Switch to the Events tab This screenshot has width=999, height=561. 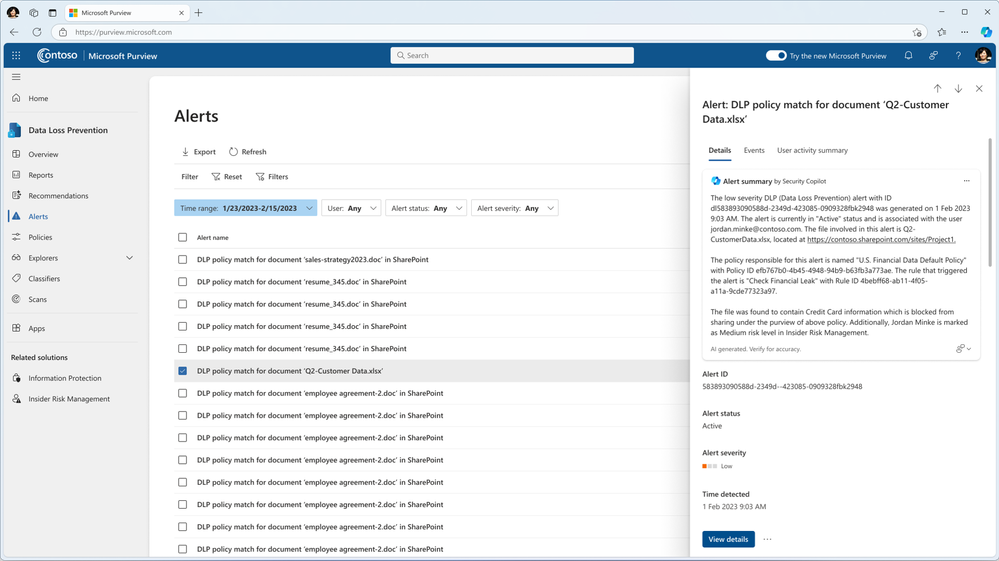[754, 150]
